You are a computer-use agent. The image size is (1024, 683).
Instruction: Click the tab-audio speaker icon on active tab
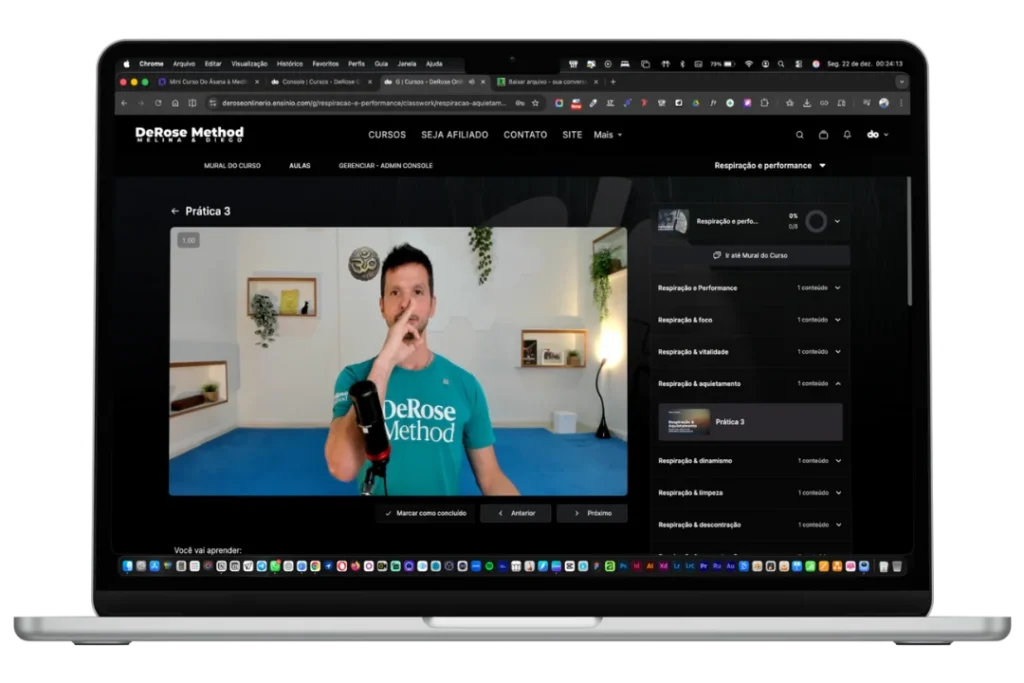pyautogui.click(x=472, y=82)
